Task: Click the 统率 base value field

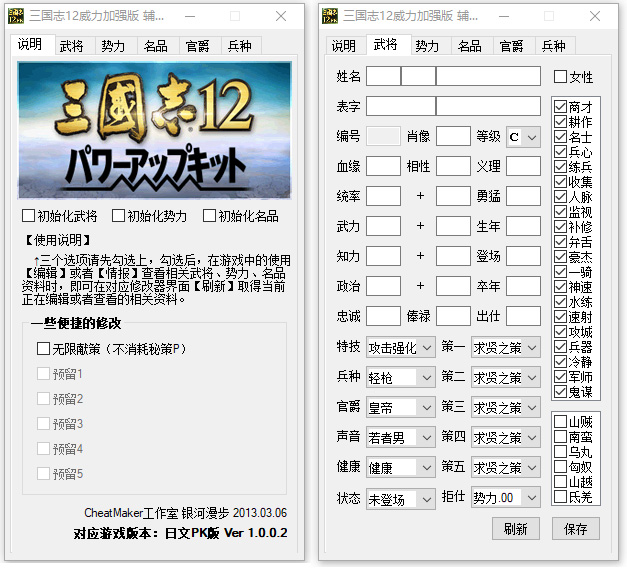Action: (x=383, y=196)
